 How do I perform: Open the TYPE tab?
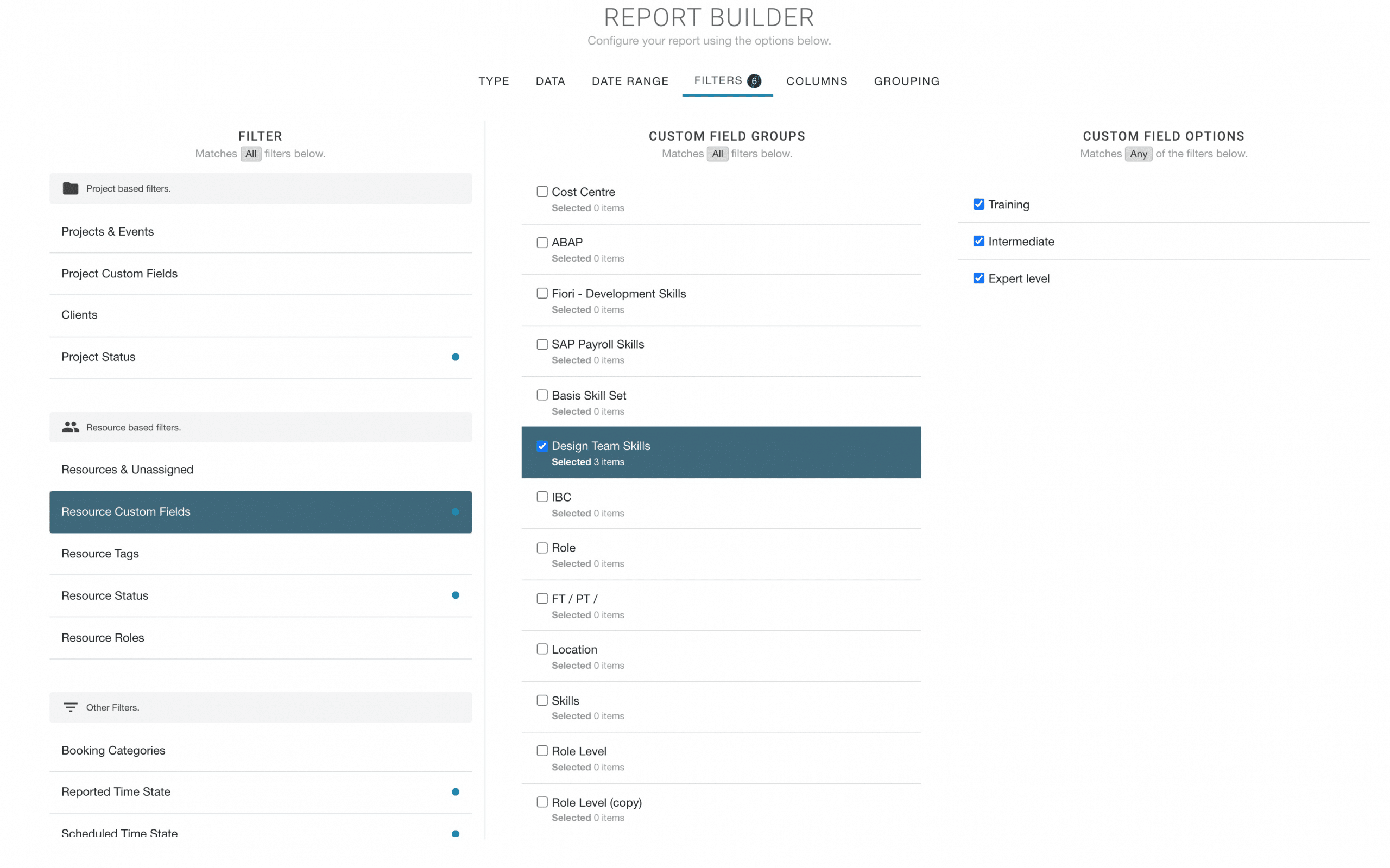pos(494,81)
